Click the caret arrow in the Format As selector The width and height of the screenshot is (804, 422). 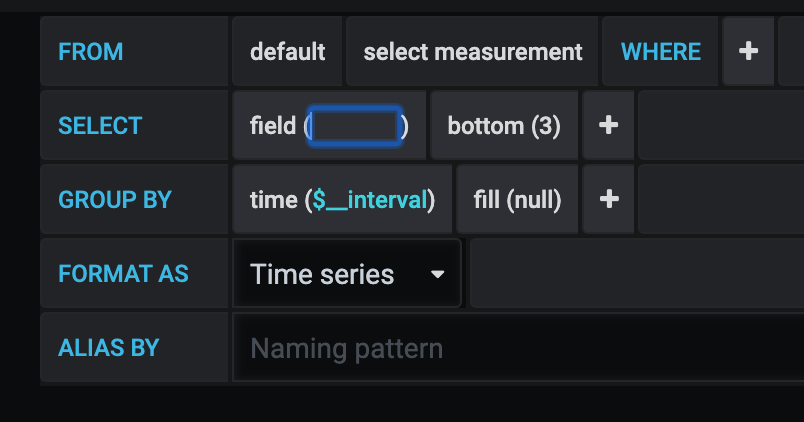437,274
